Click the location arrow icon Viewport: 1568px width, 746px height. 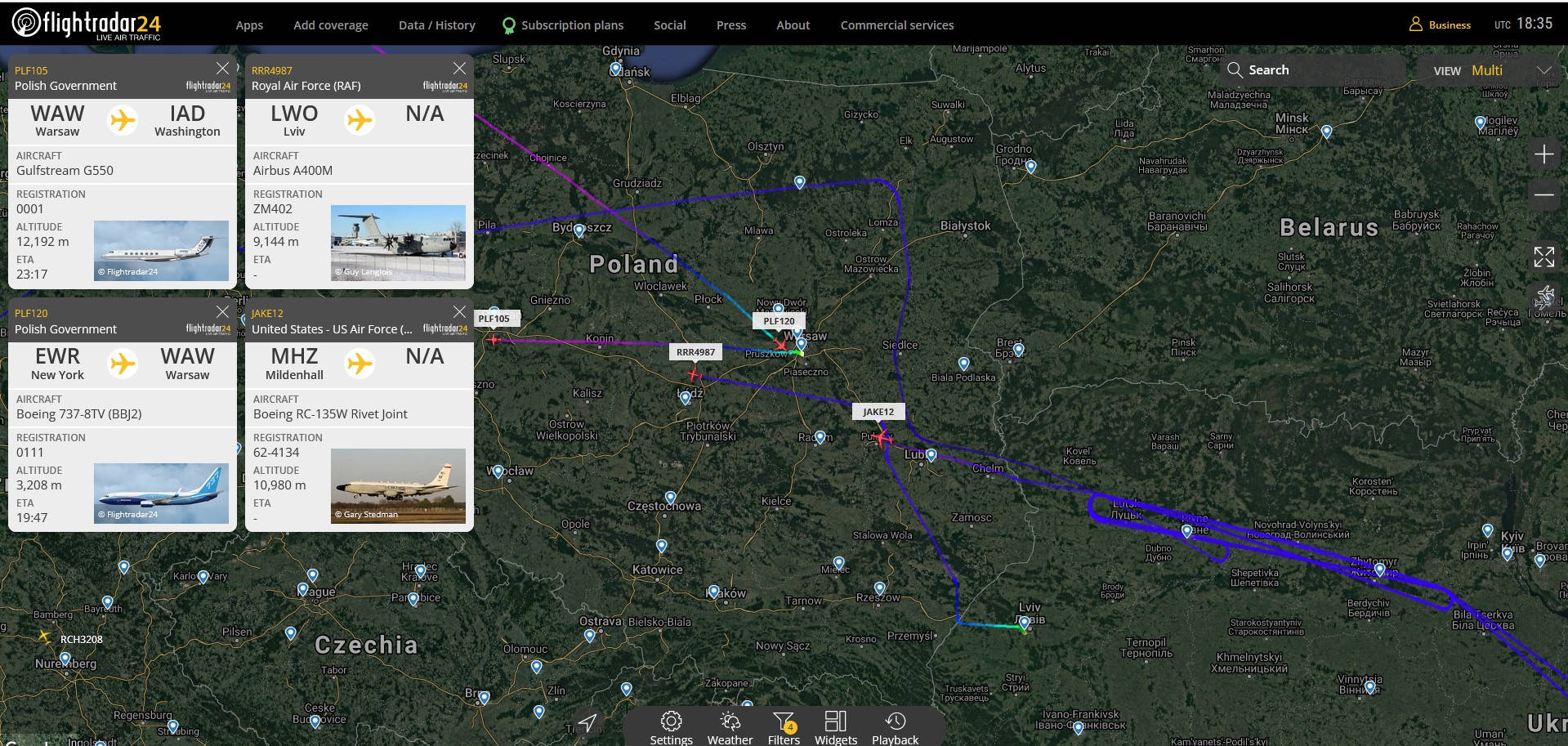pyautogui.click(x=587, y=722)
